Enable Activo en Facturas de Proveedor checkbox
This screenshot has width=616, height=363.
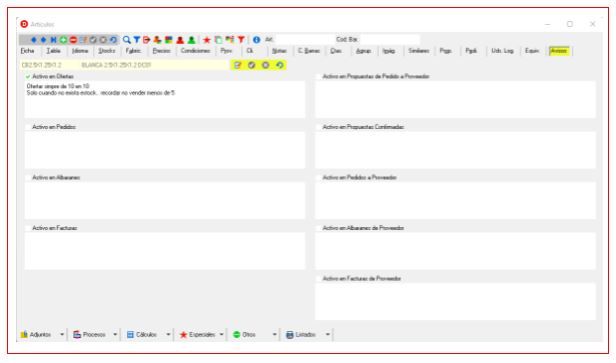pos(319,279)
